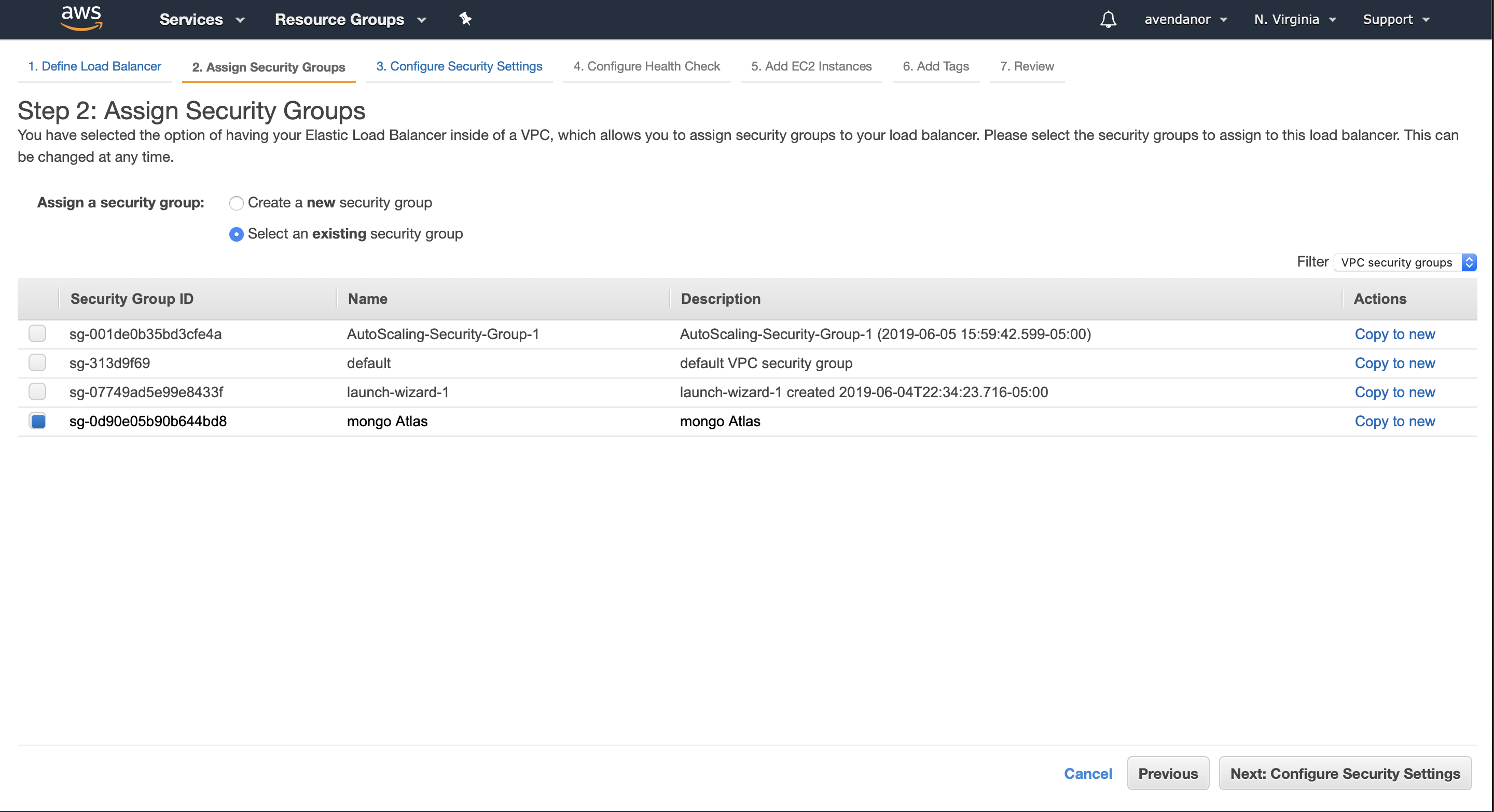Viewport: 1494px width, 812px height.
Task: Select the 'existing security group' radio button
Action: (236, 233)
